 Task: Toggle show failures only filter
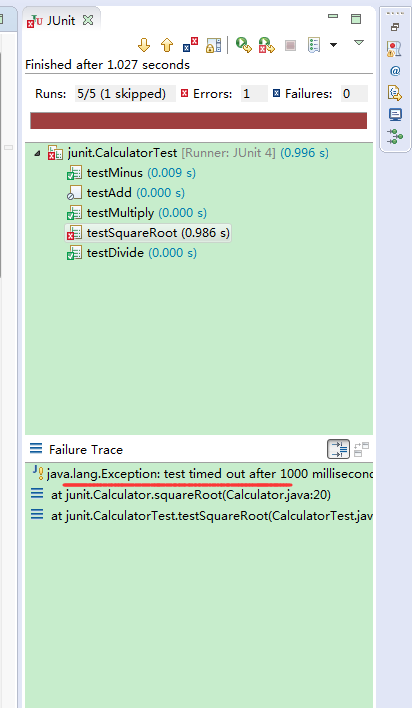click(x=190, y=45)
